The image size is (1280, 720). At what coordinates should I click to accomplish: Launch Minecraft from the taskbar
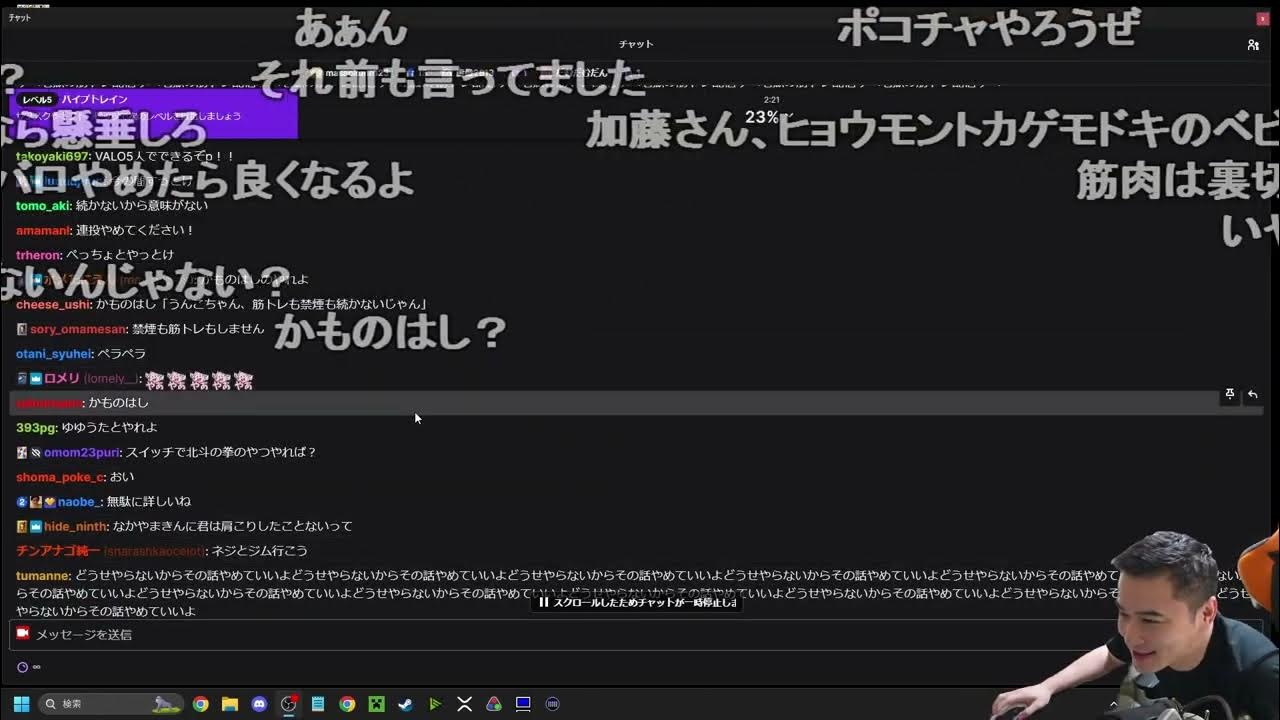point(376,704)
